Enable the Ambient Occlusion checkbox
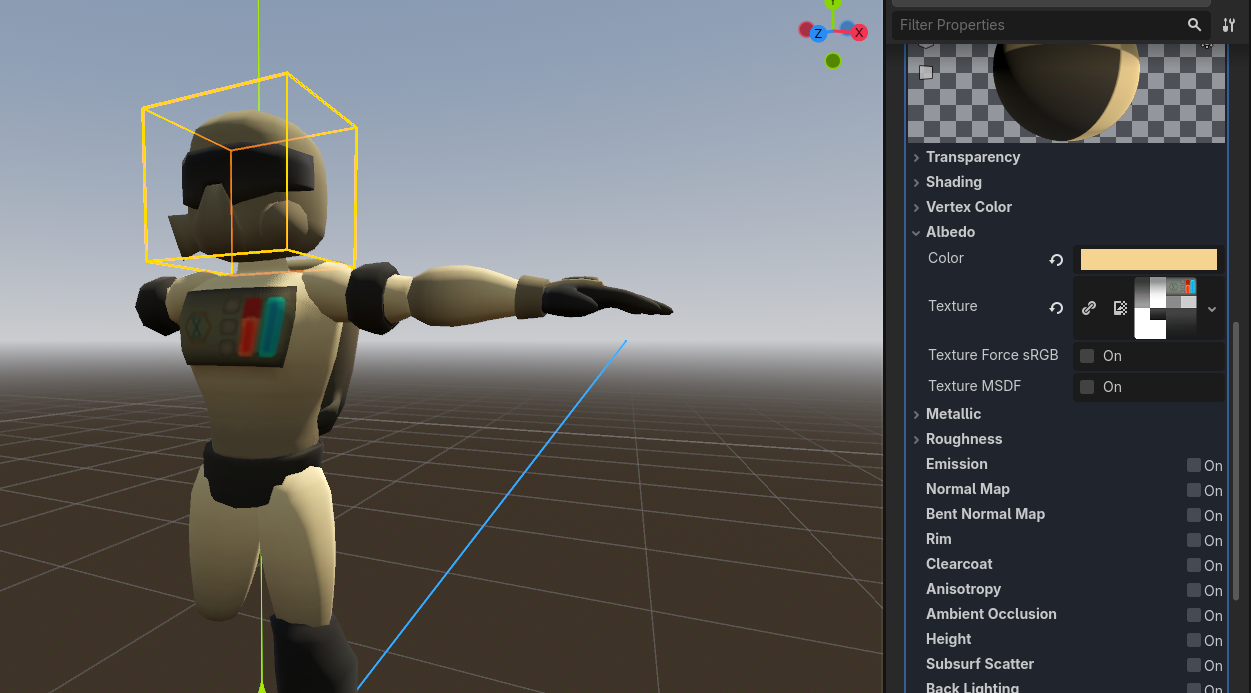The image size is (1251, 693). [1193, 615]
